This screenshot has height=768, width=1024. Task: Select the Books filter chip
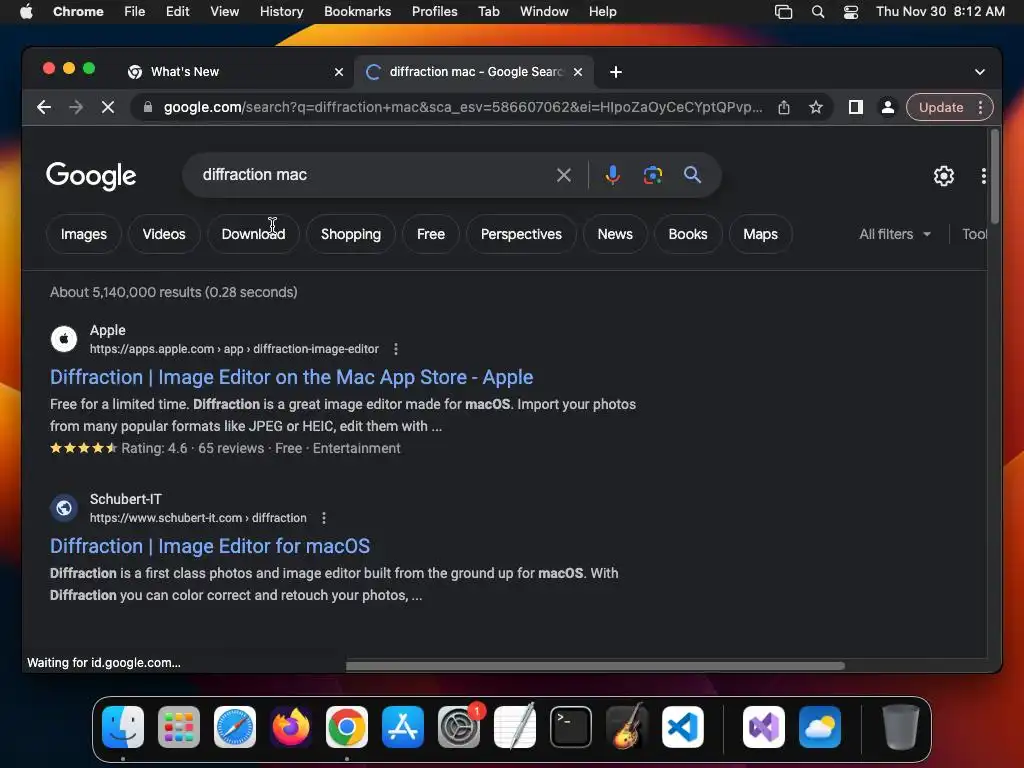[x=688, y=234]
